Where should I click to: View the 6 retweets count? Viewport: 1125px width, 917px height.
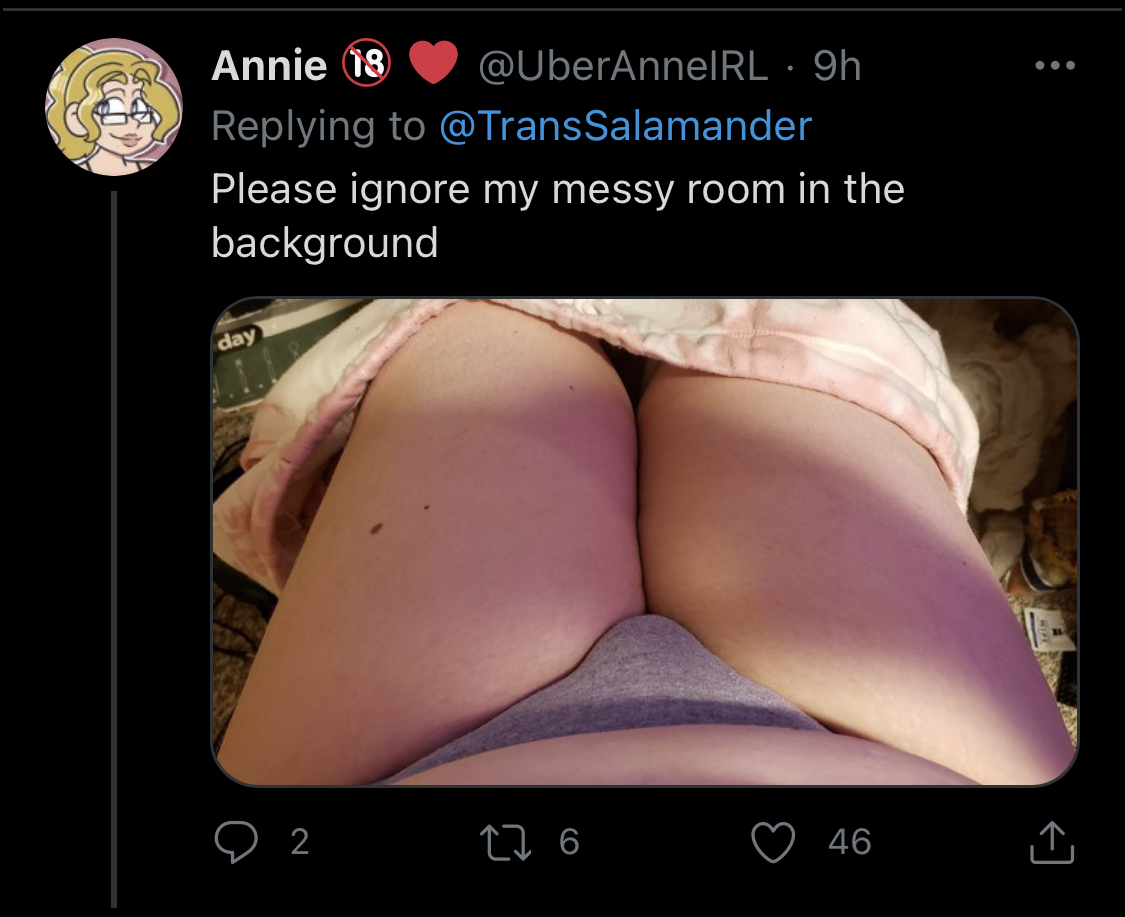569,841
